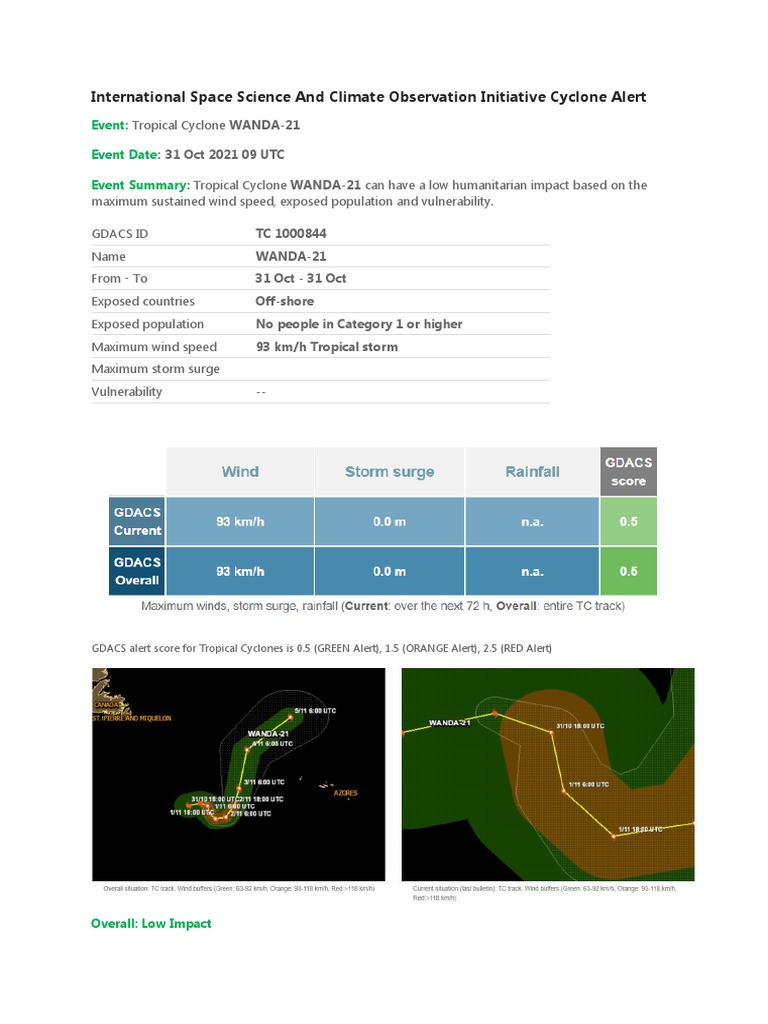Select 'WANDA-21' in the Name row
The width and height of the screenshot is (768, 1024).
pos(291,257)
